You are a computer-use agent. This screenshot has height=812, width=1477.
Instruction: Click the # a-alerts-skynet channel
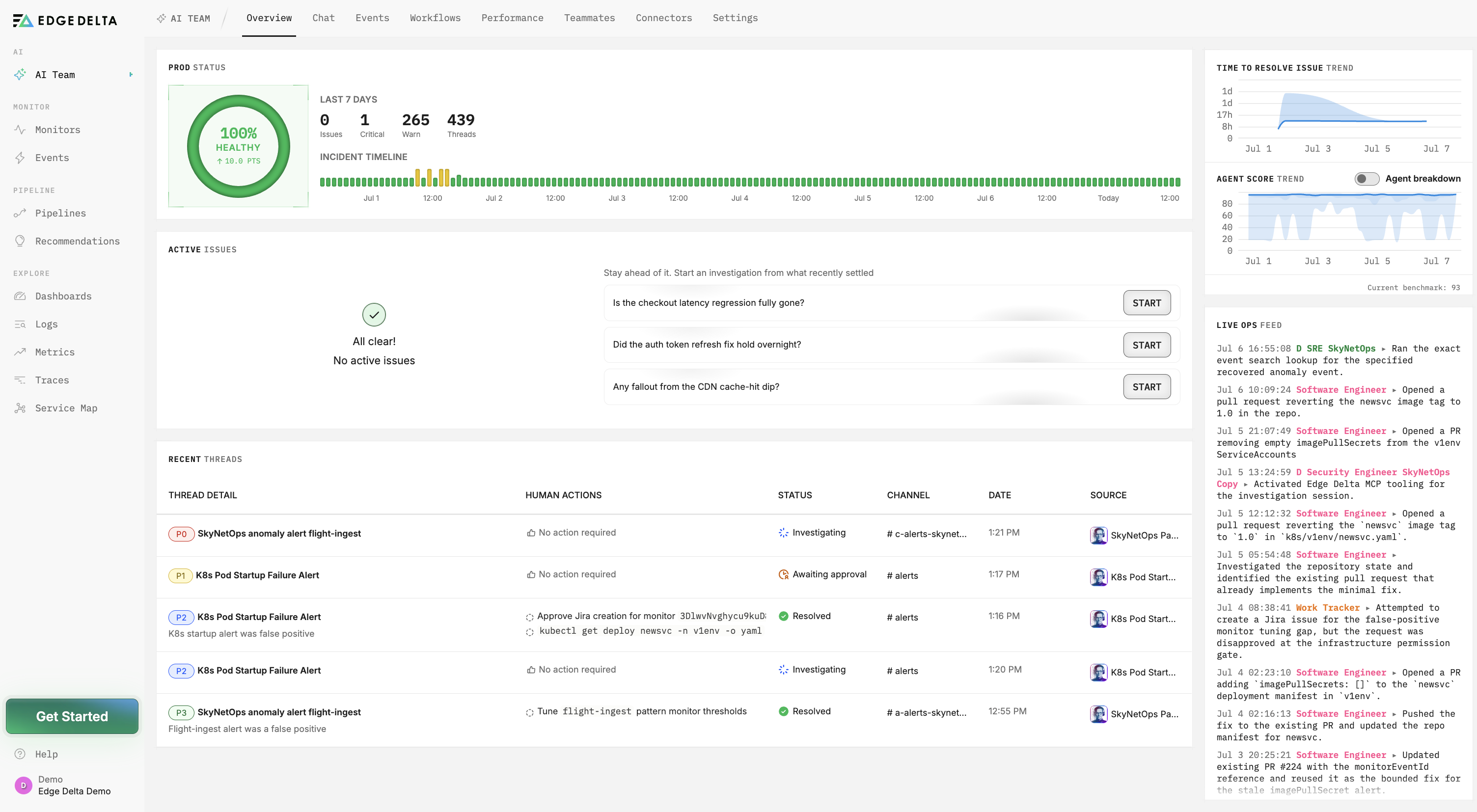tap(927, 713)
